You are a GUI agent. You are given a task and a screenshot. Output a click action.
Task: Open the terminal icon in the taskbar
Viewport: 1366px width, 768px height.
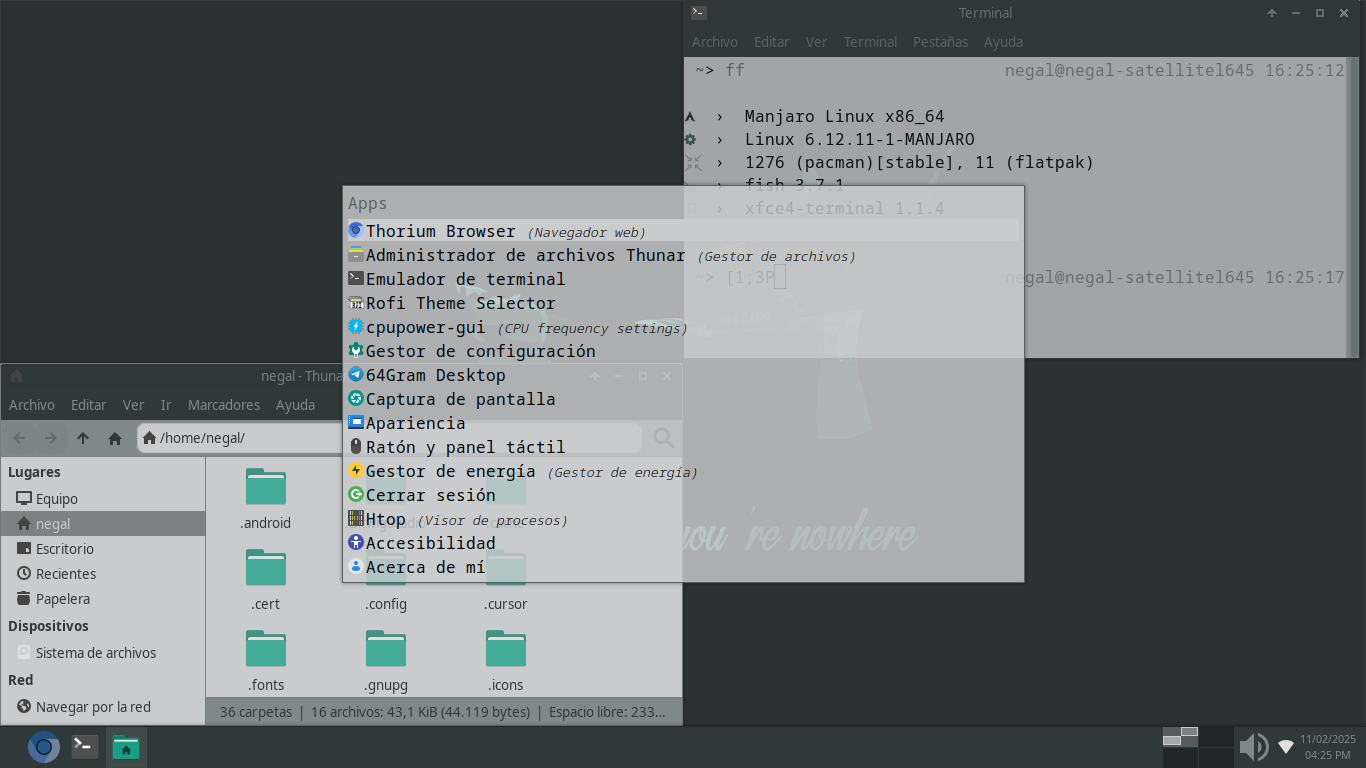point(85,747)
